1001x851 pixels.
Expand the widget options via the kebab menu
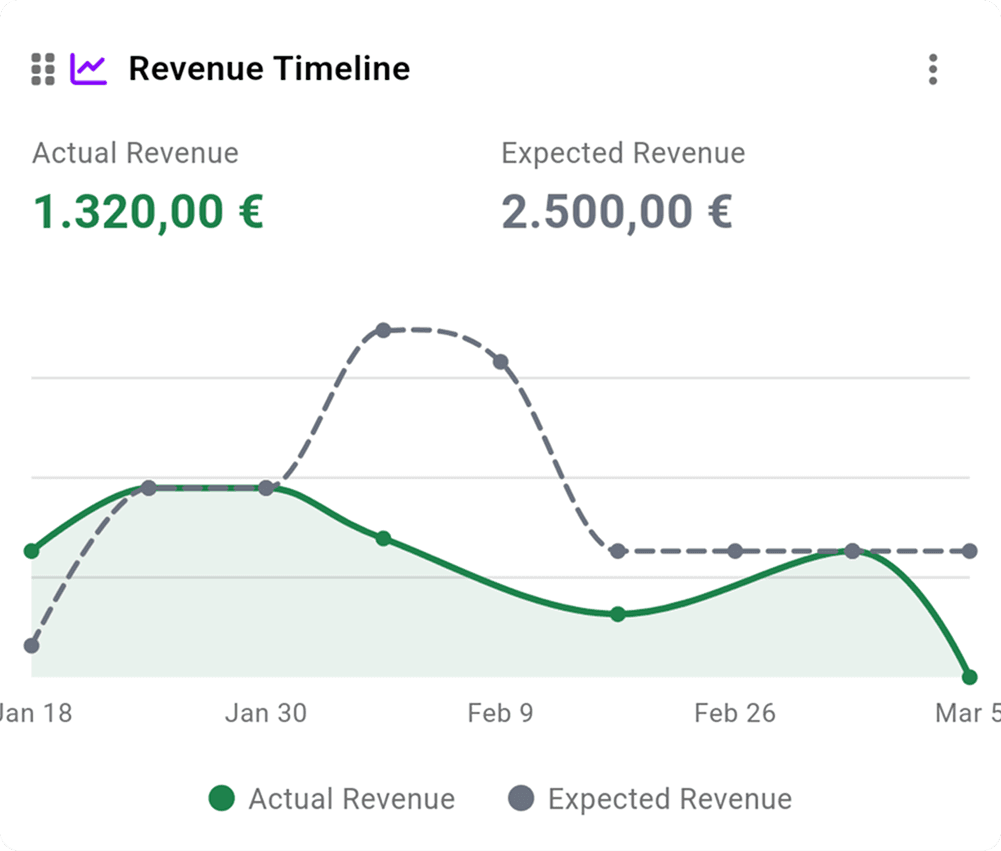[933, 70]
